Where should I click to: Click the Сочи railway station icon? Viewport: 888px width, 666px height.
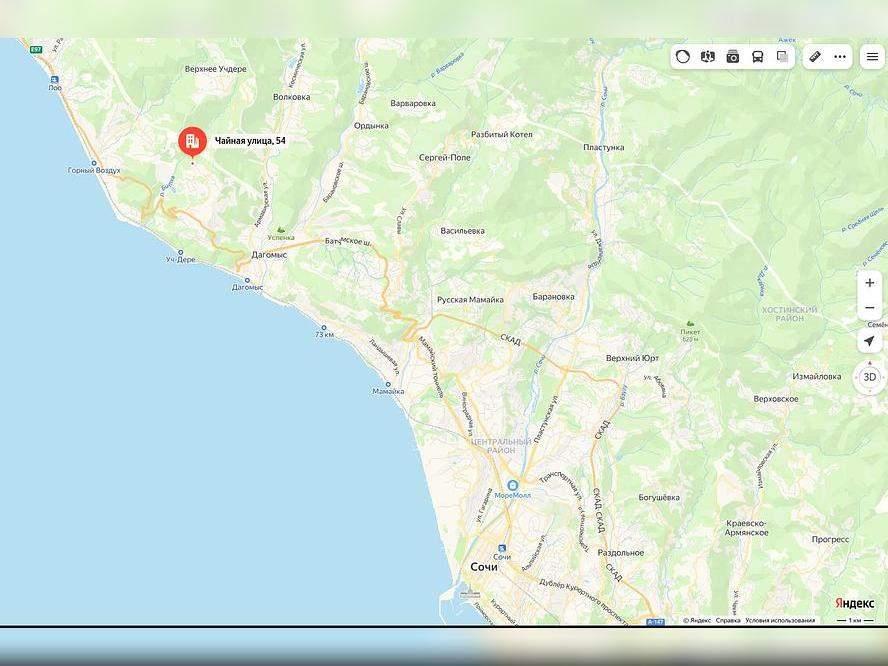point(502,548)
